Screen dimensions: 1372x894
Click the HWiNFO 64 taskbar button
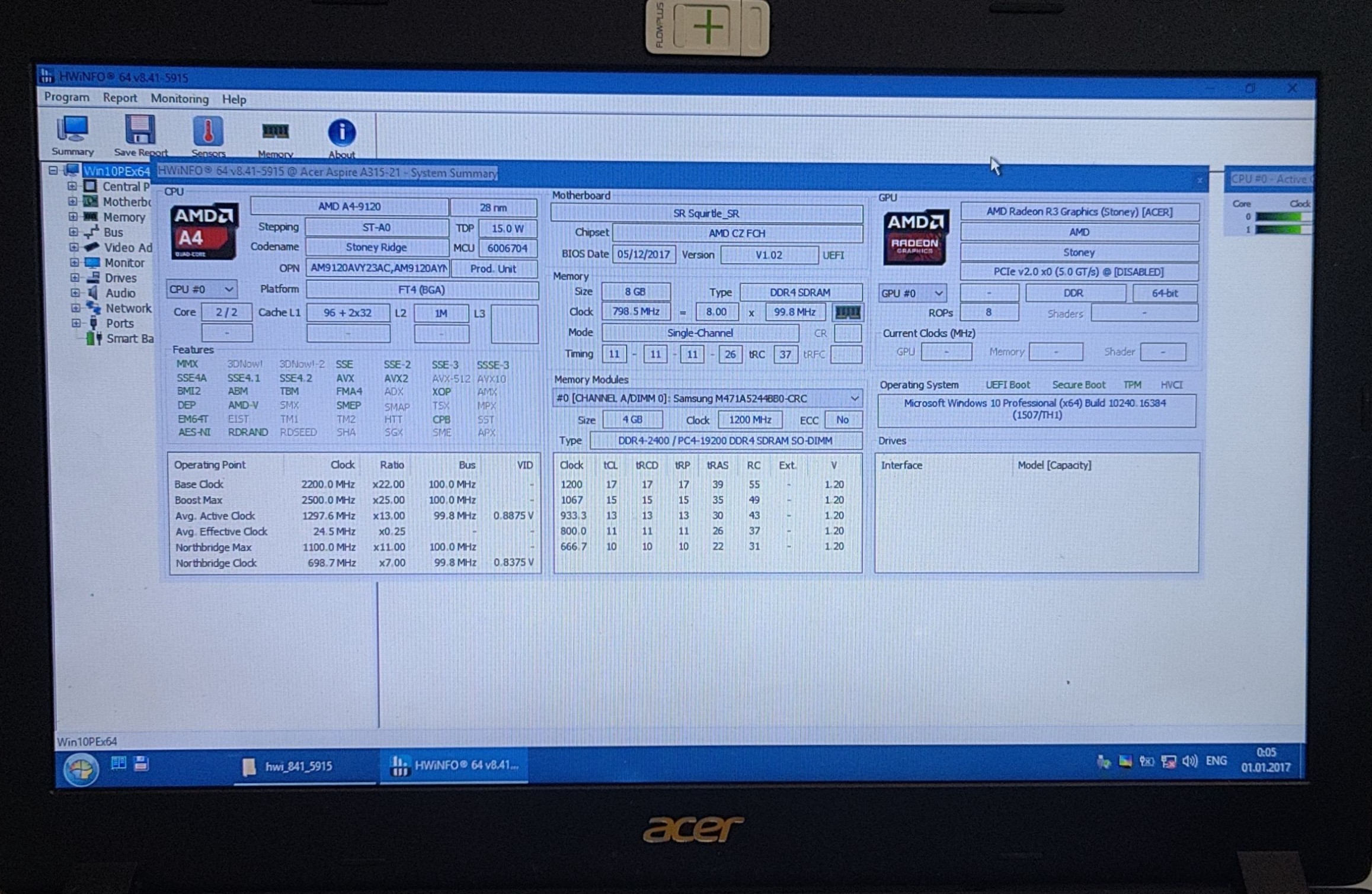click(x=454, y=765)
